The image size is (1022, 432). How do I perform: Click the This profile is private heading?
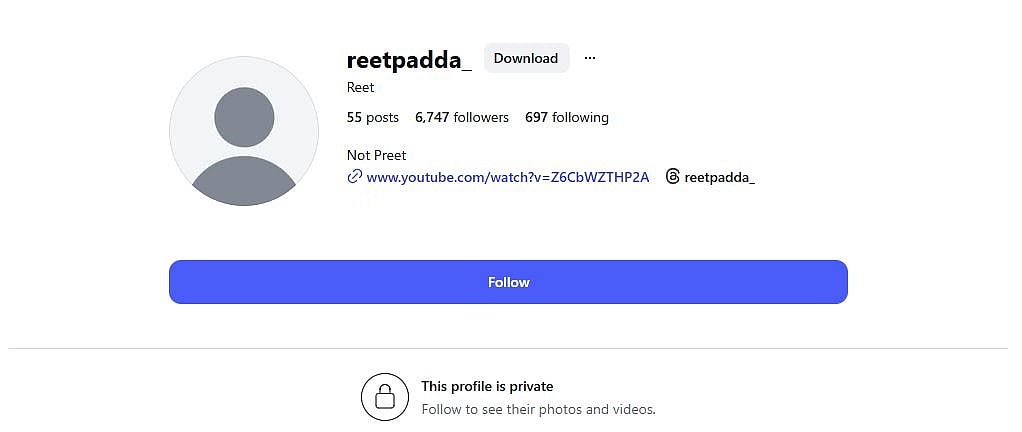[487, 386]
